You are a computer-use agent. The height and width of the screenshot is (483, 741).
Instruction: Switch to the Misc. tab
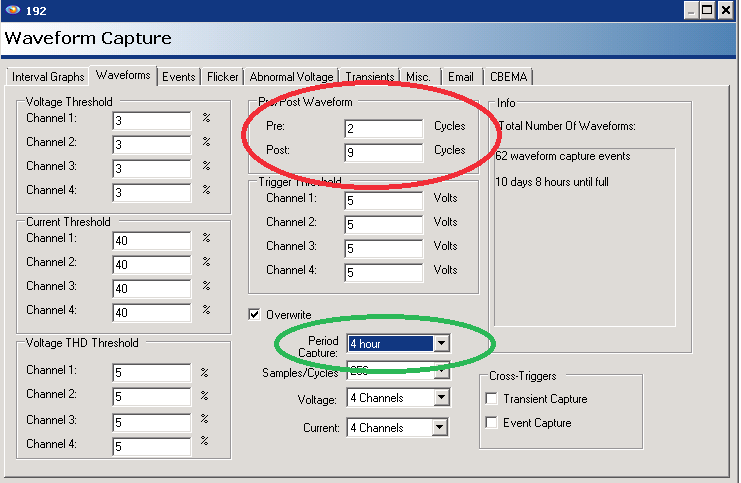(419, 77)
